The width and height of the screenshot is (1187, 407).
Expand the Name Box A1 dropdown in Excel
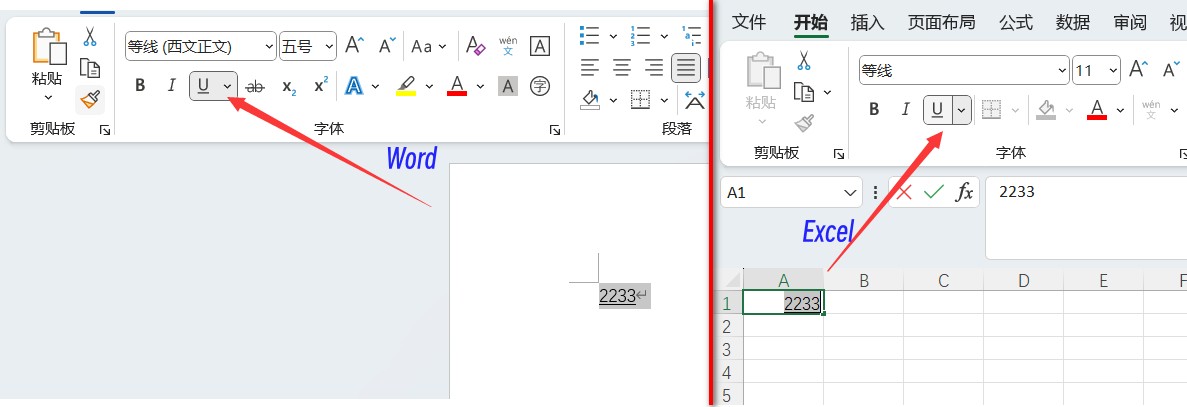[x=849, y=193]
